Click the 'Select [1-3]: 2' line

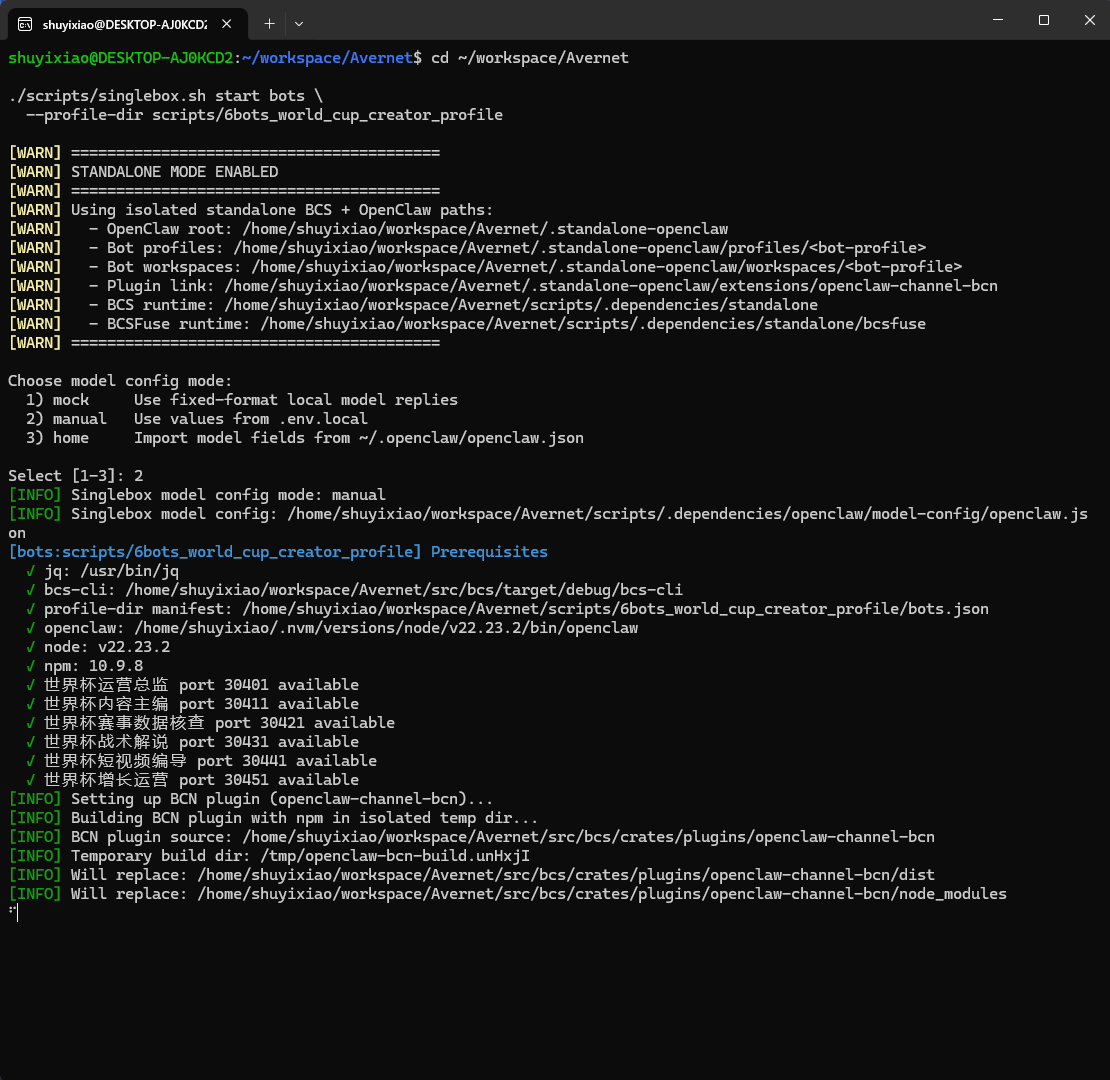[76, 476]
